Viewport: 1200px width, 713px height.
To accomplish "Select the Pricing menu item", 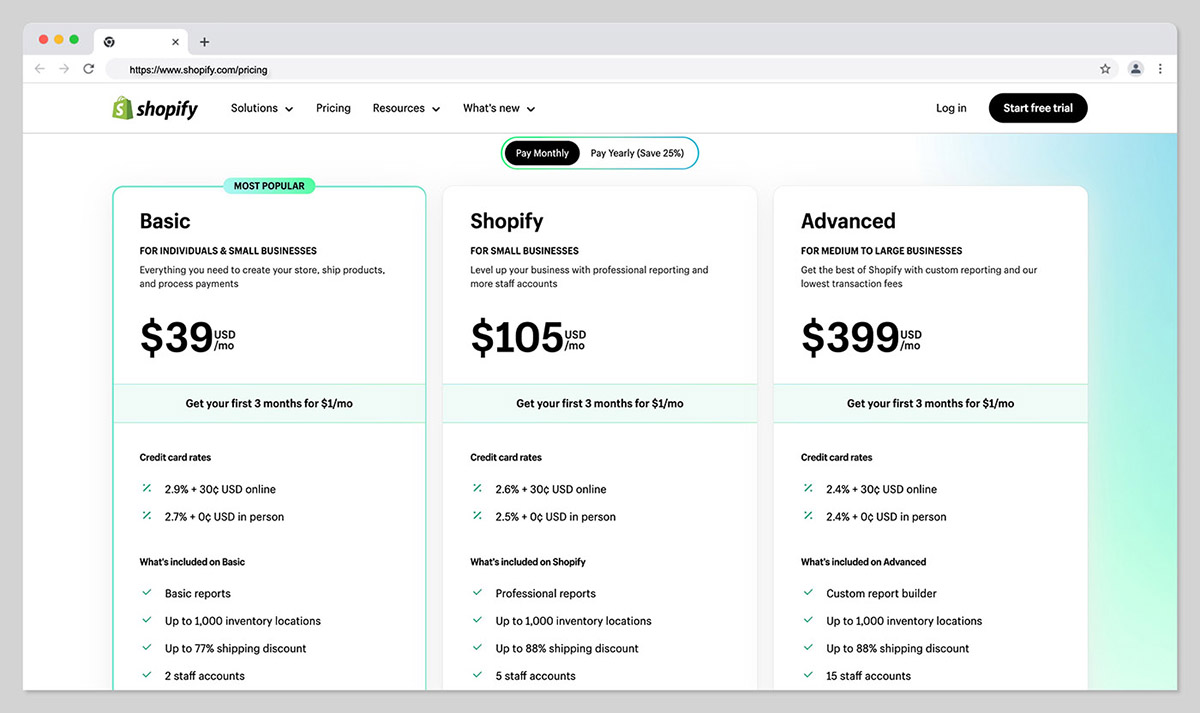I will (333, 107).
